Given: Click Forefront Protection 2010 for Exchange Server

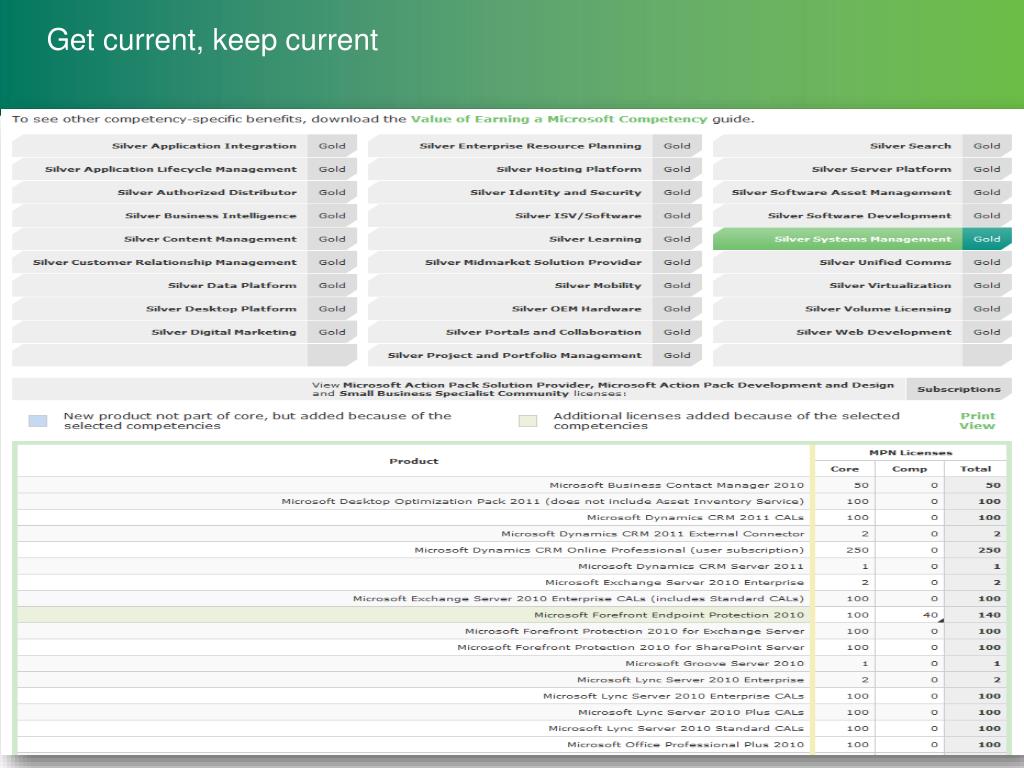Looking at the screenshot, I should pos(635,632).
